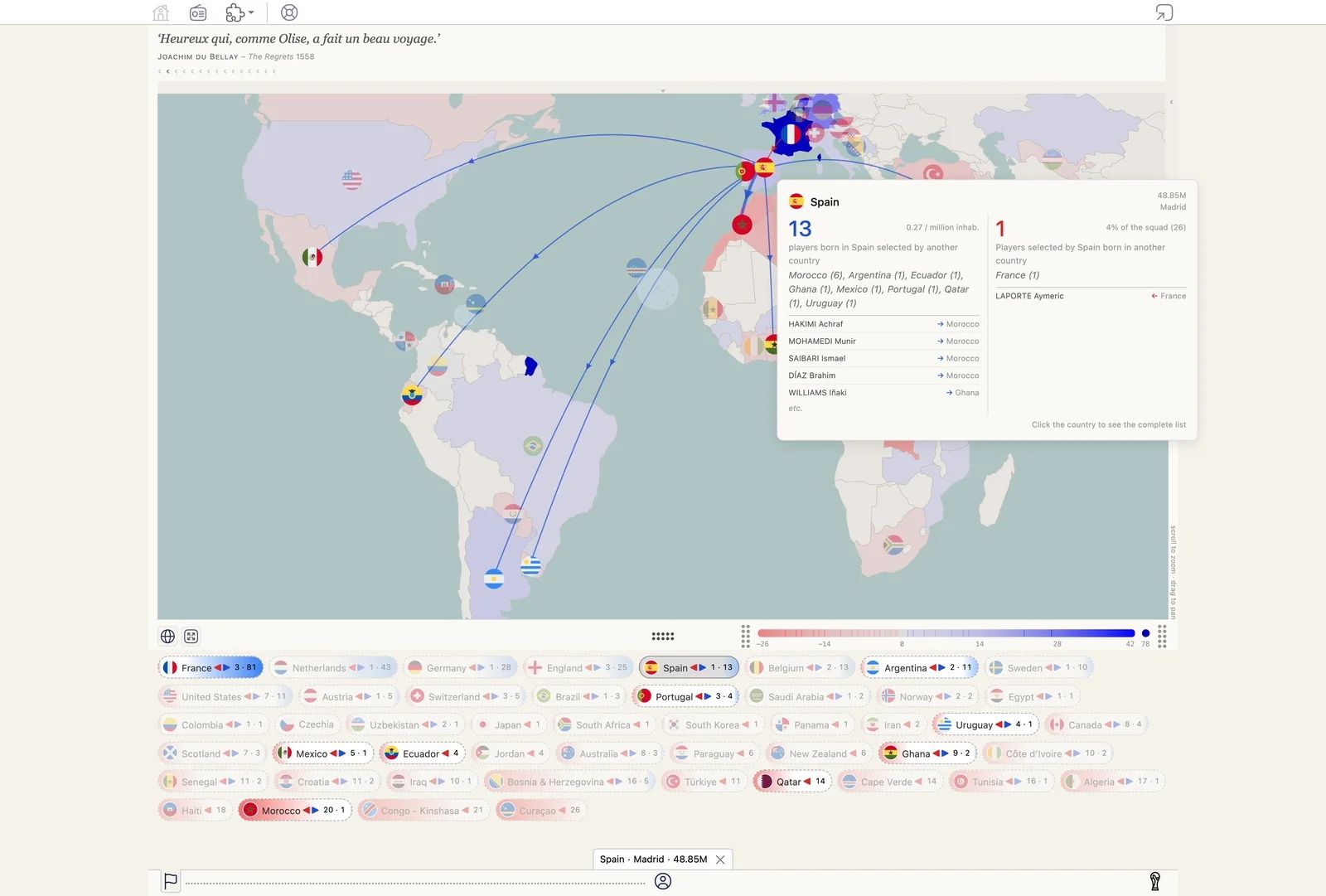The width and height of the screenshot is (1326, 896).
Task: Select the Curaçao chip
Action: [540, 811]
